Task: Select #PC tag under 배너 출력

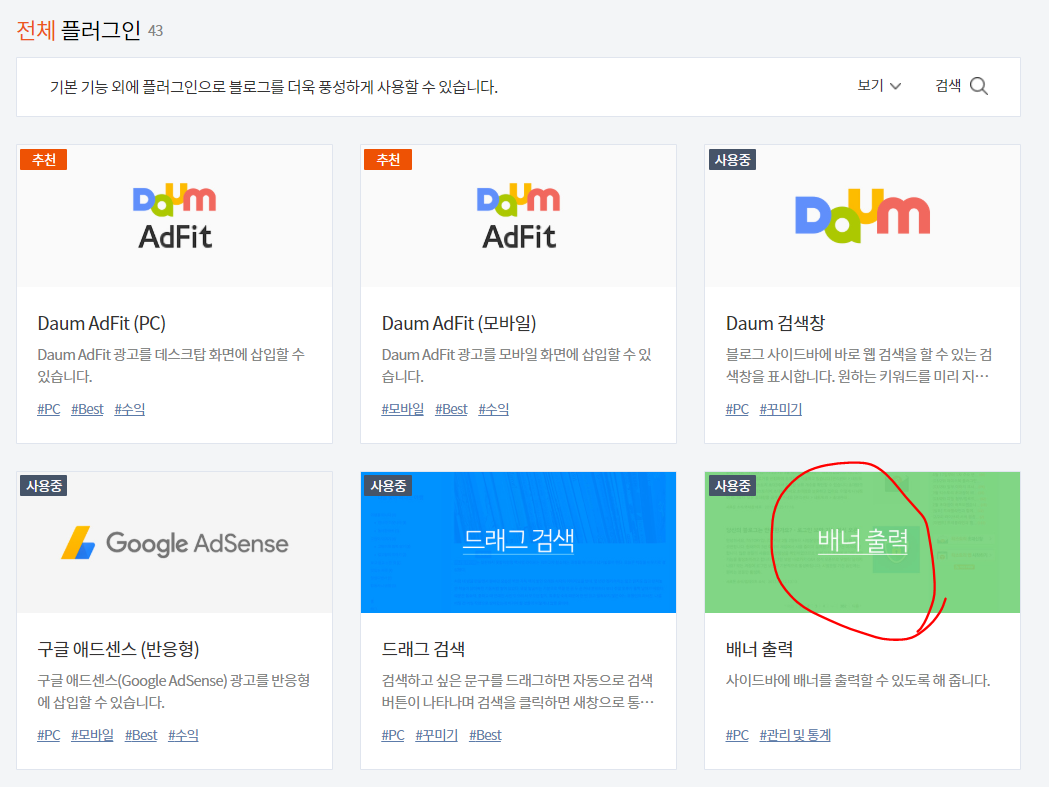Action: tap(737, 735)
